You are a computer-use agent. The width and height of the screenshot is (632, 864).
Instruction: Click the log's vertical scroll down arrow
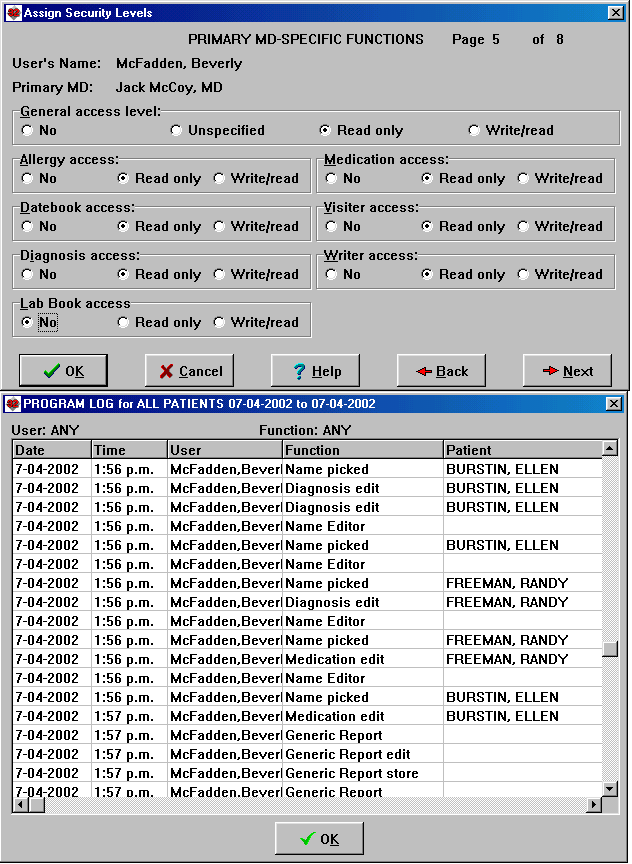(x=609, y=789)
